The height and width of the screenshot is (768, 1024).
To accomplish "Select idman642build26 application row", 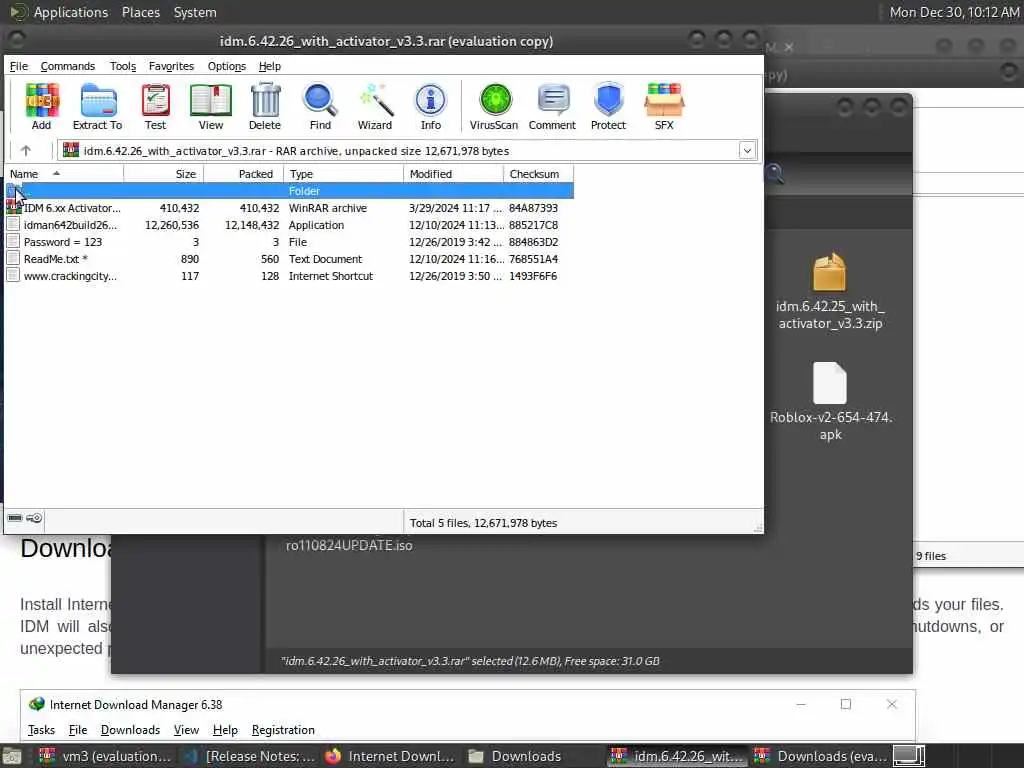I will [289, 225].
